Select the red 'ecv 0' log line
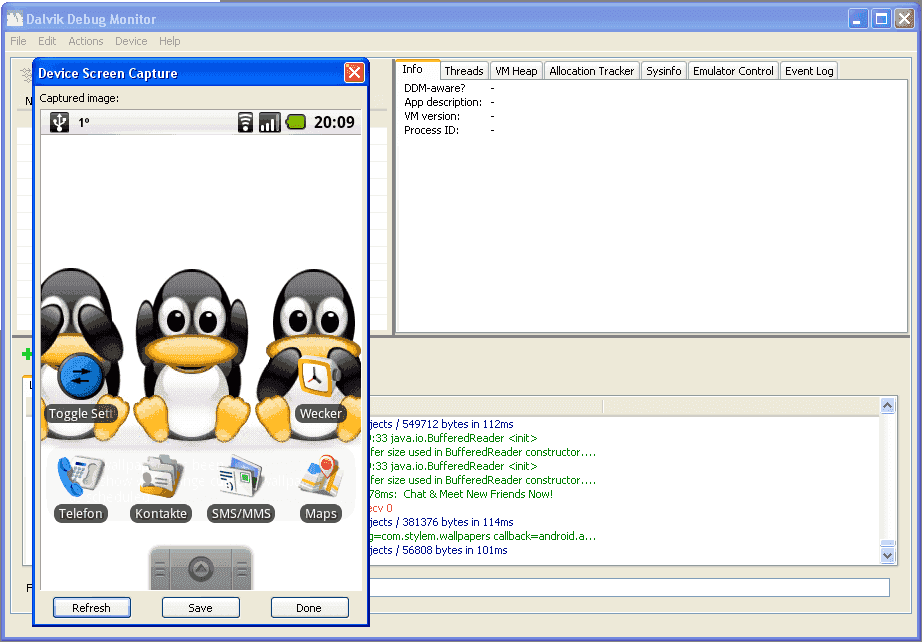Viewport: 922px width, 642px height. point(381,508)
